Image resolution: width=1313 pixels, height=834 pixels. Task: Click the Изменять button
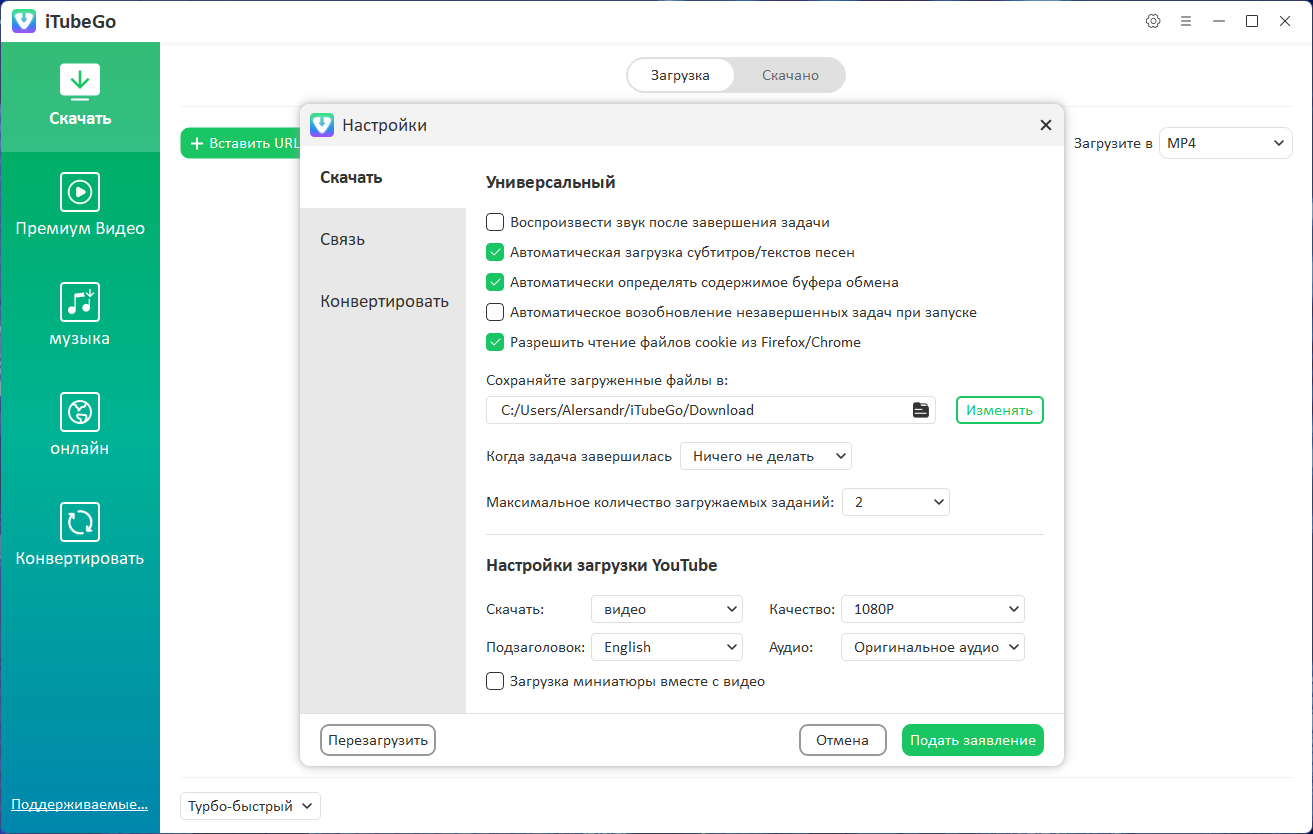[x=999, y=411]
